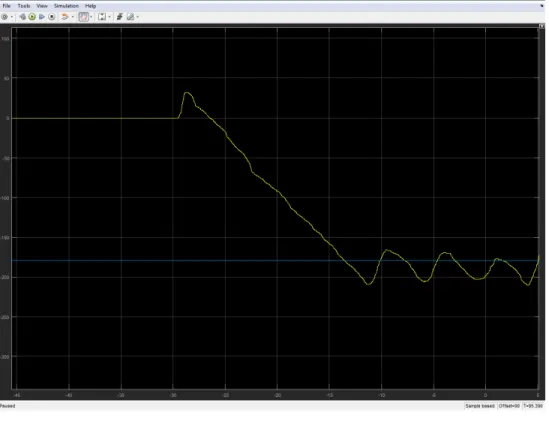549x421 pixels.
Task: Open the Tools menu
Action: tap(24, 6)
